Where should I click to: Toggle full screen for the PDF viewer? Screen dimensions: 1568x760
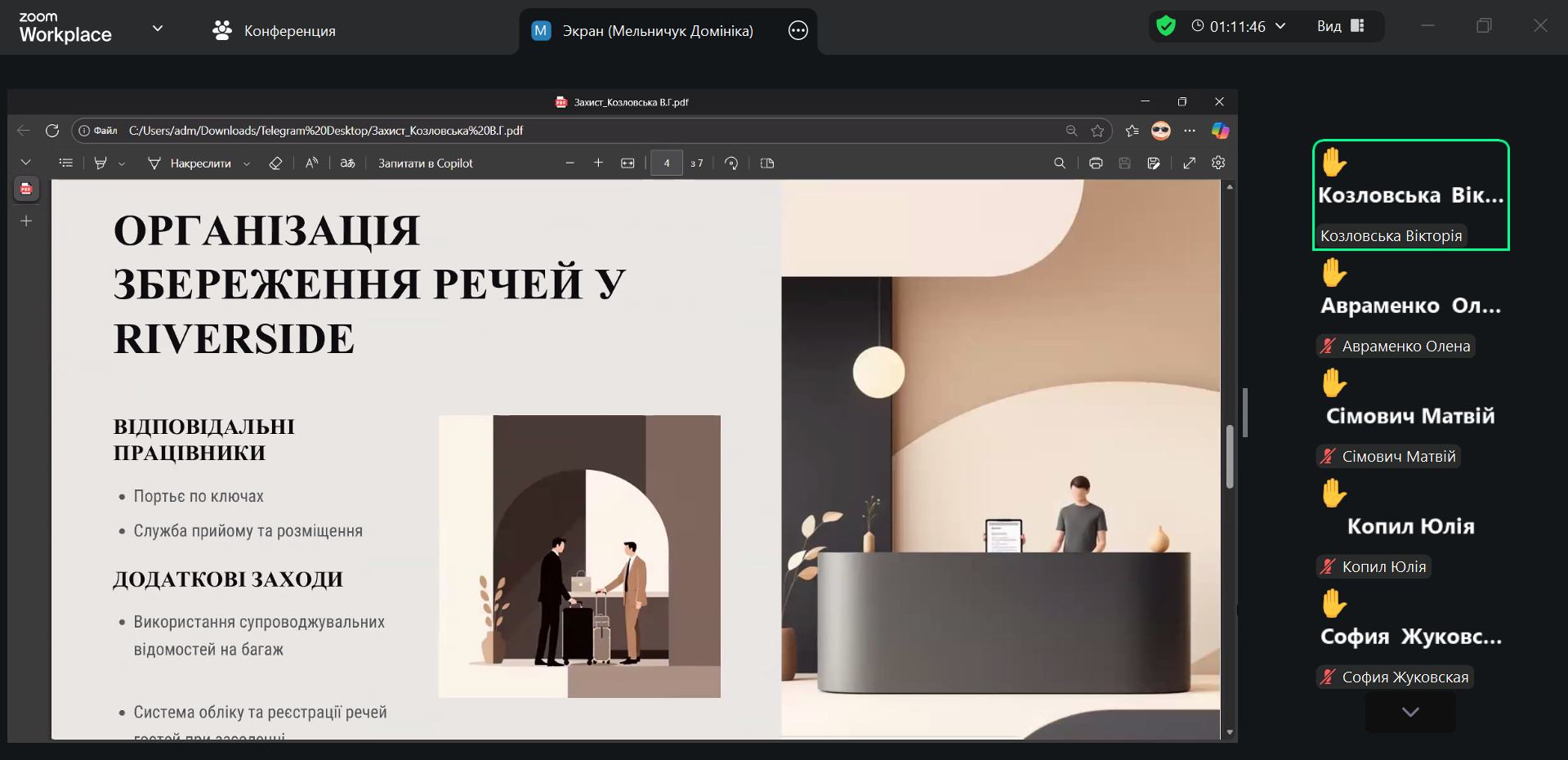(1190, 163)
